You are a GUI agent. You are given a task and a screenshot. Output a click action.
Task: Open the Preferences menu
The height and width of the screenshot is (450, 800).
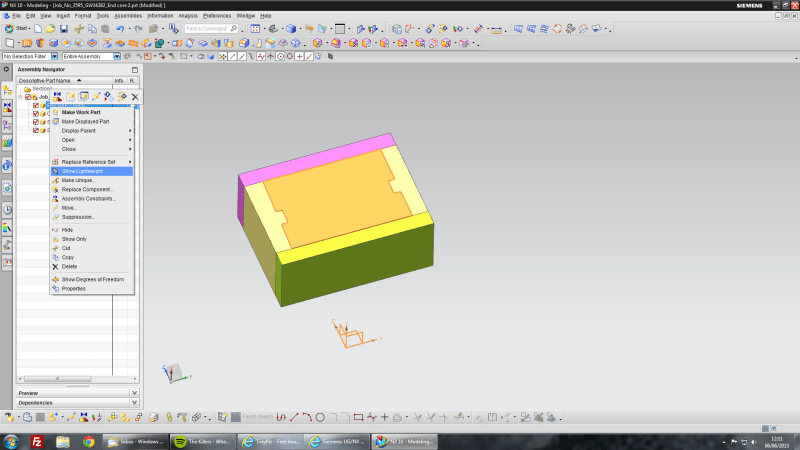coord(217,16)
